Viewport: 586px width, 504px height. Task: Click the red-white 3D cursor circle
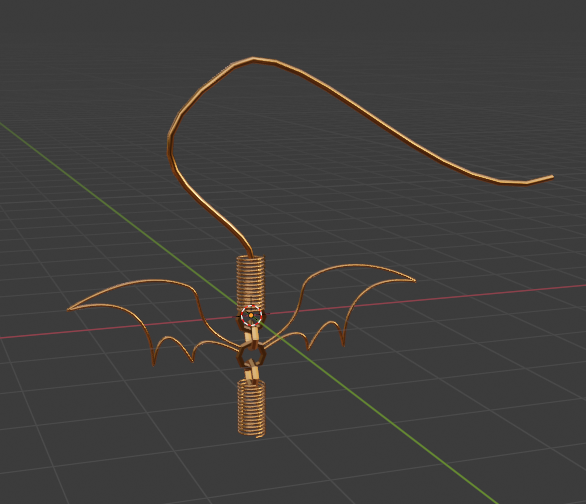point(251,316)
